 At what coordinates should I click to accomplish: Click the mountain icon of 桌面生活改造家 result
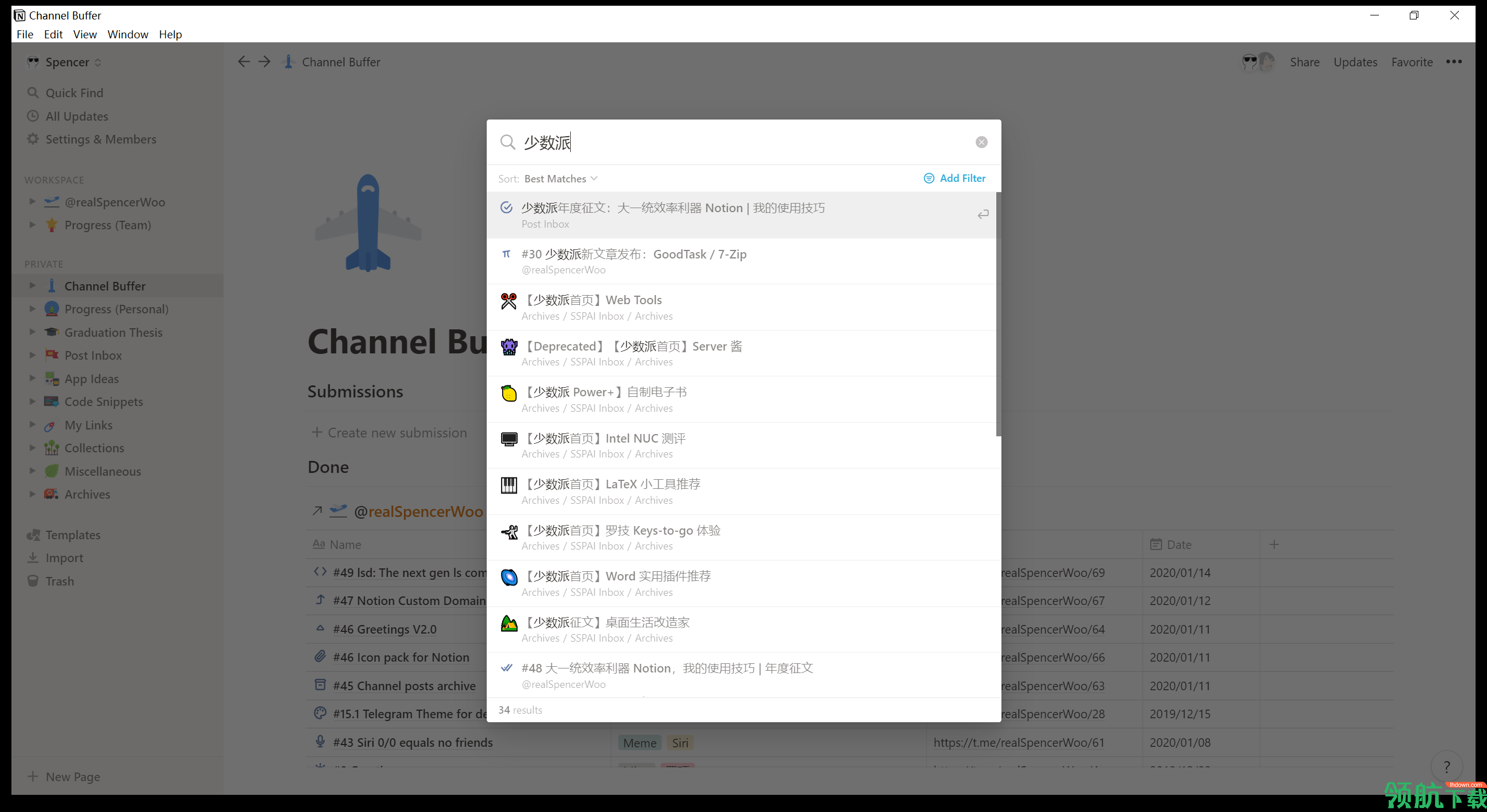(x=508, y=623)
